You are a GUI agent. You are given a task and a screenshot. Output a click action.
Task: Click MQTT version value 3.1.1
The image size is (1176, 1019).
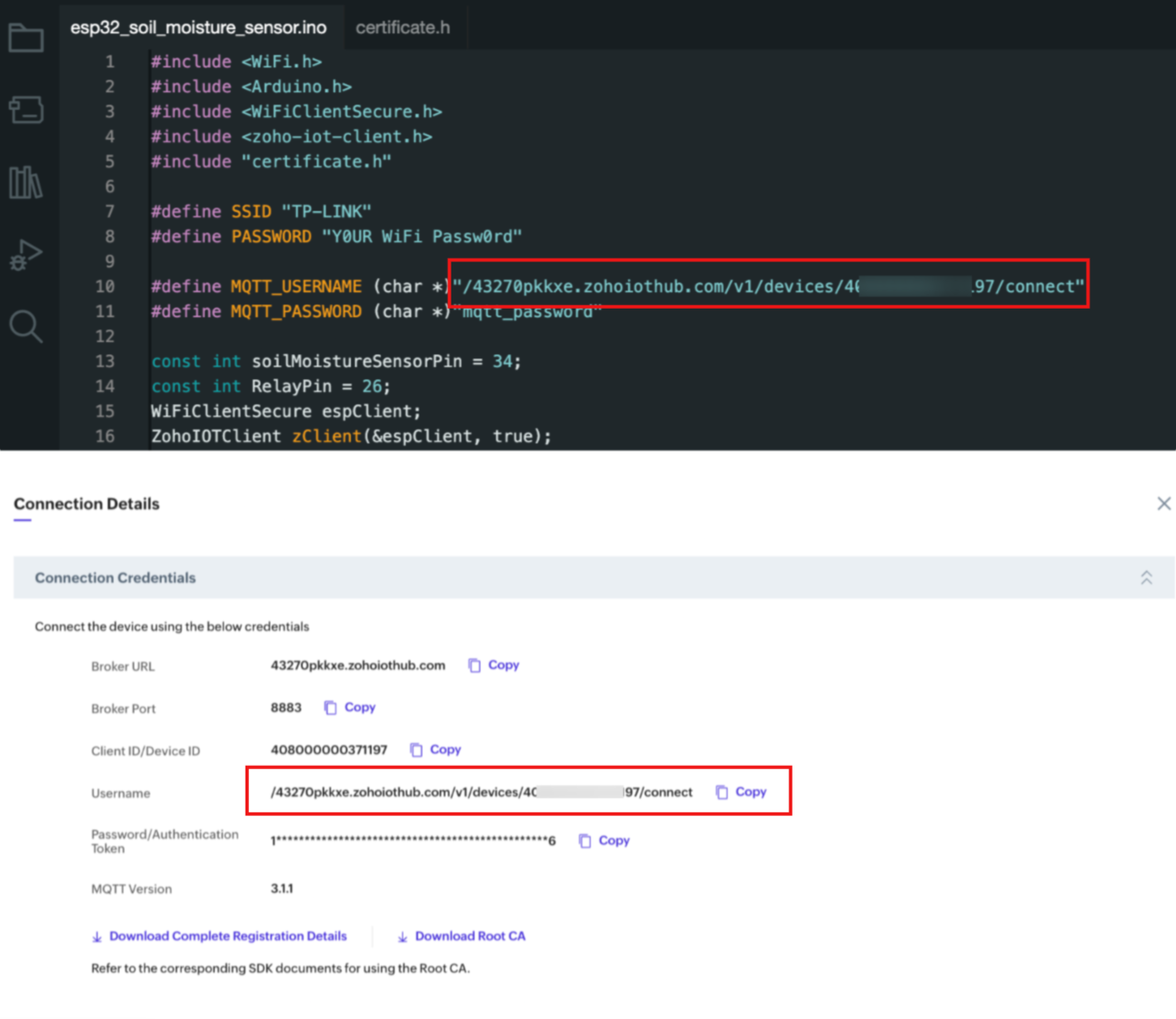(281, 889)
